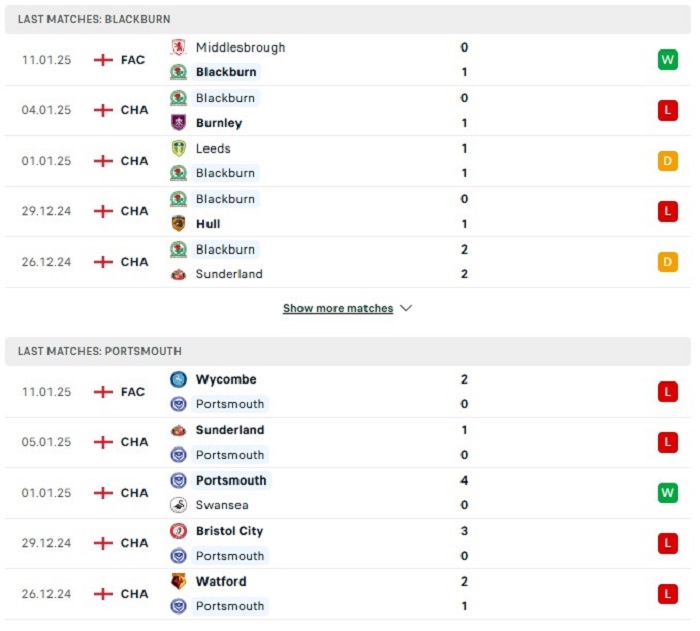Click the green W badge for Swansea match
The height and width of the screenshot is (631, 700).
[667, 493]
